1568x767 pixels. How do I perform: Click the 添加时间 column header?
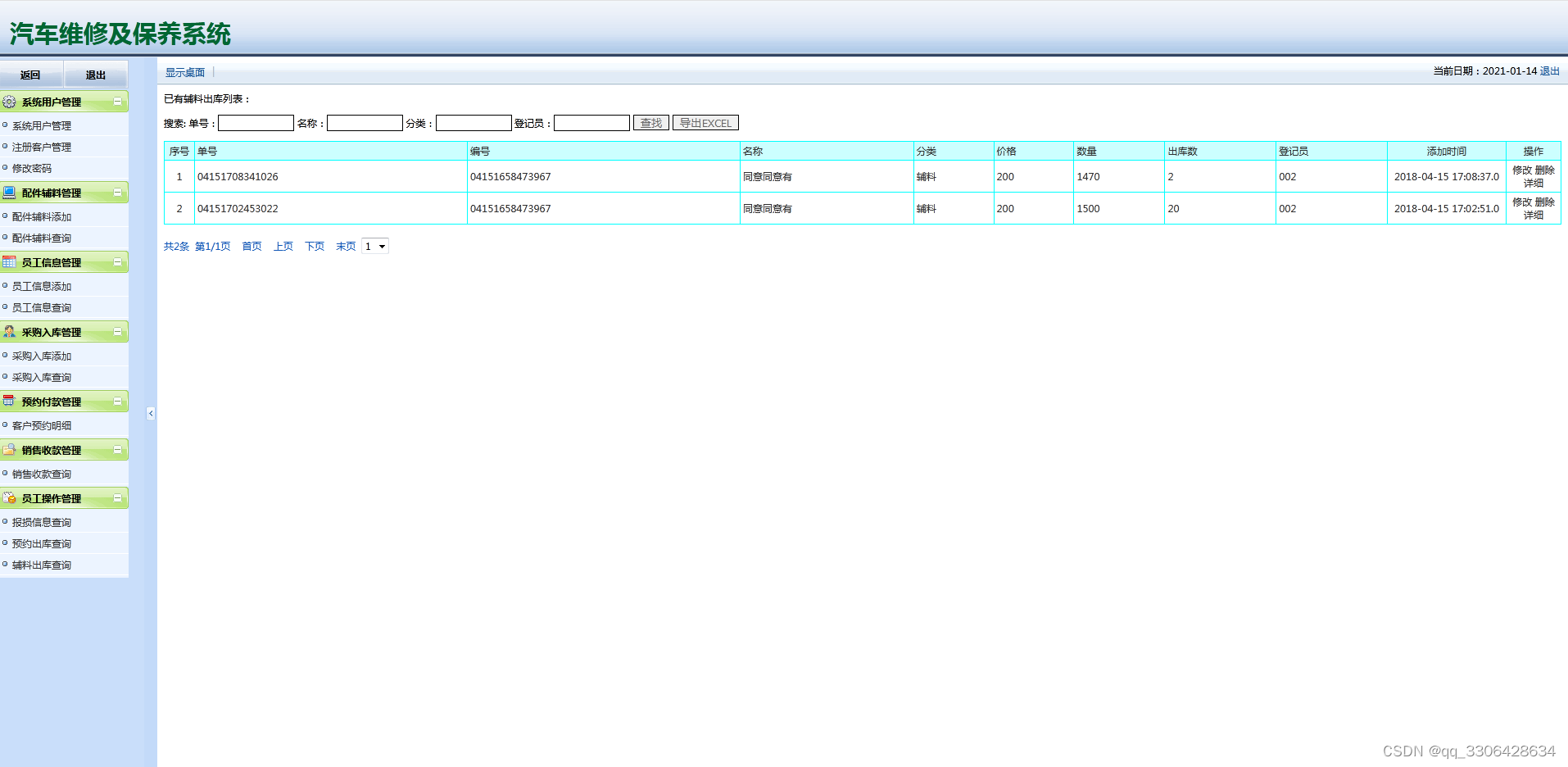(1447, 152)
